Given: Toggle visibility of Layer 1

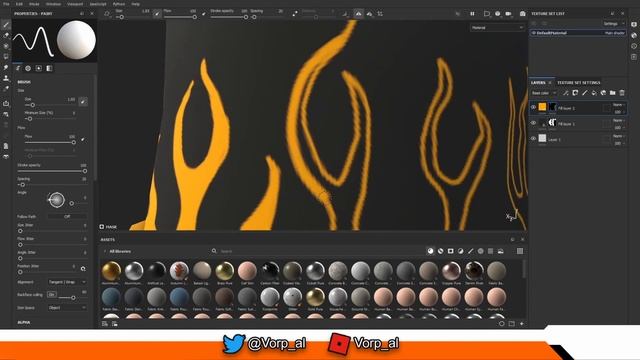Looking at the screenshot, I should coord(533,139).
